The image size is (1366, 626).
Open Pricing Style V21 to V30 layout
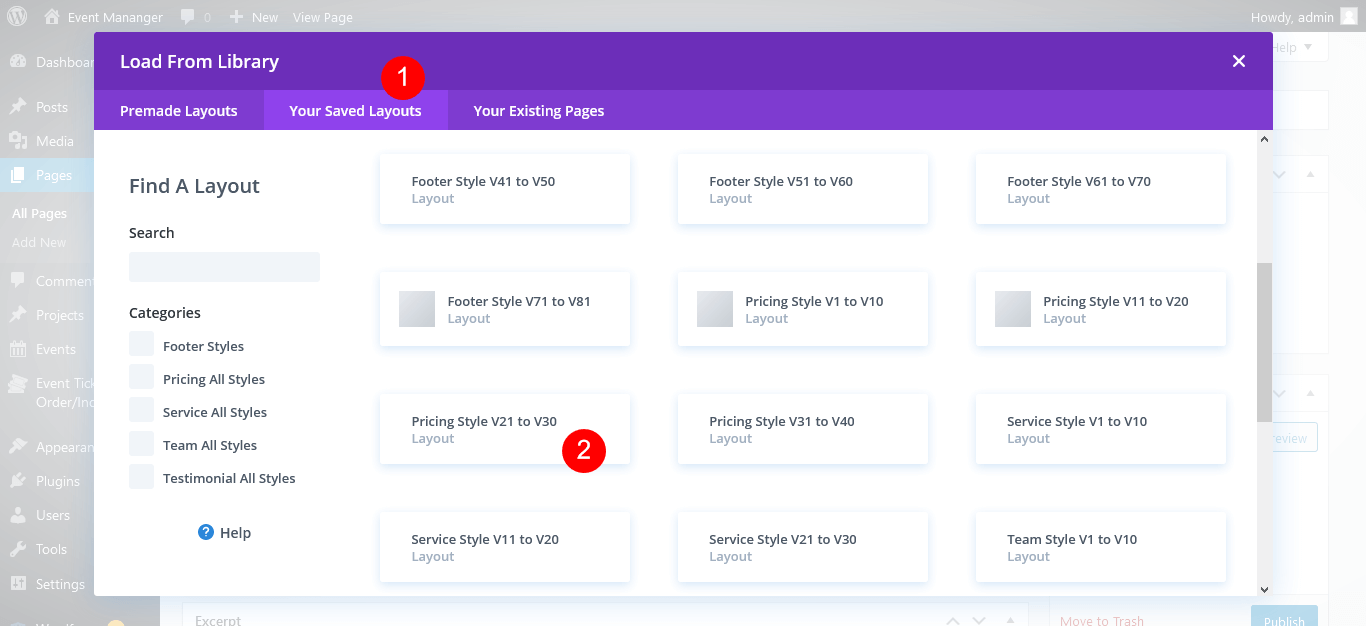click(x=505, y=429)
